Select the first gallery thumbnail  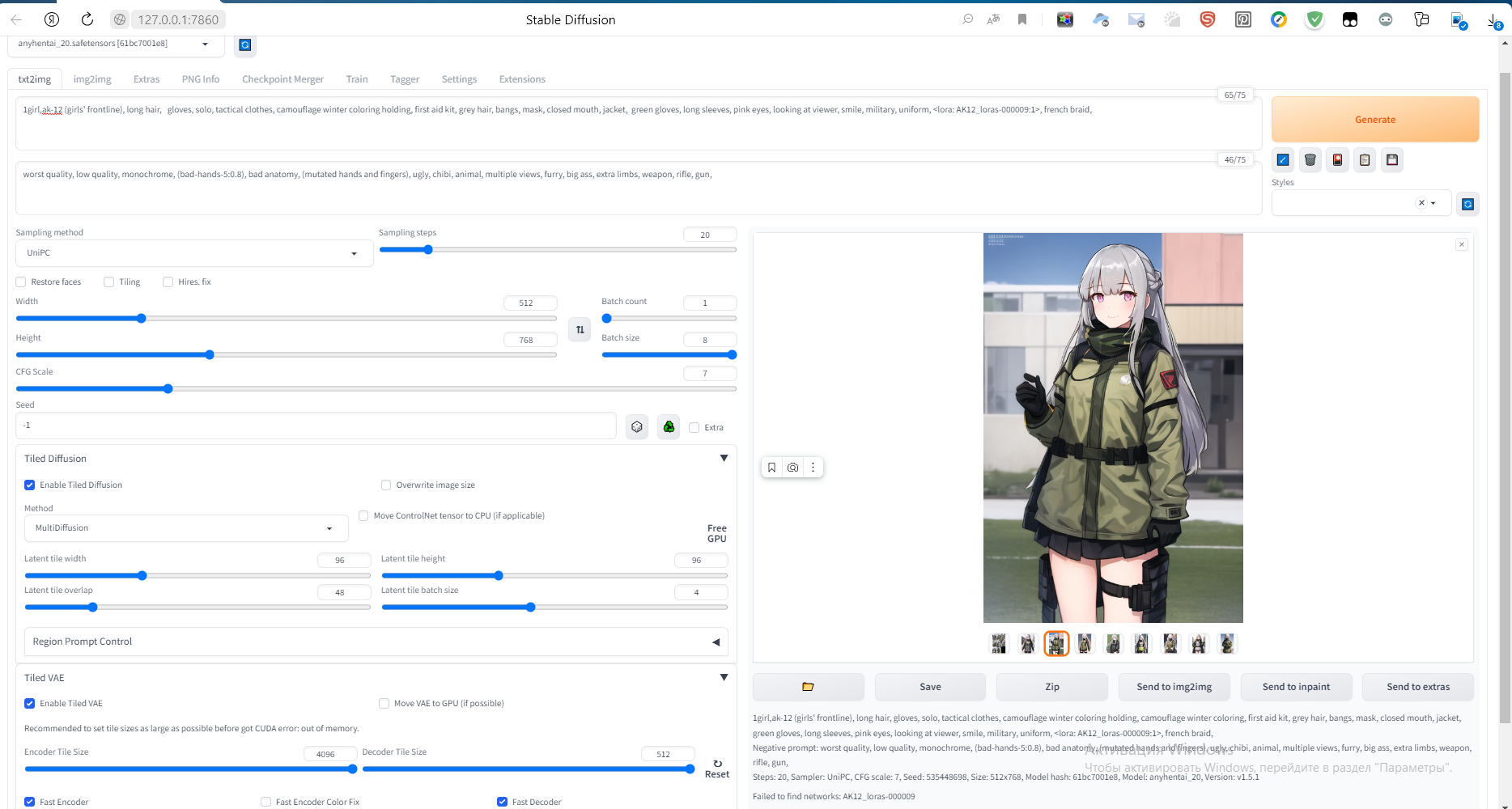(x=999, y=644)
